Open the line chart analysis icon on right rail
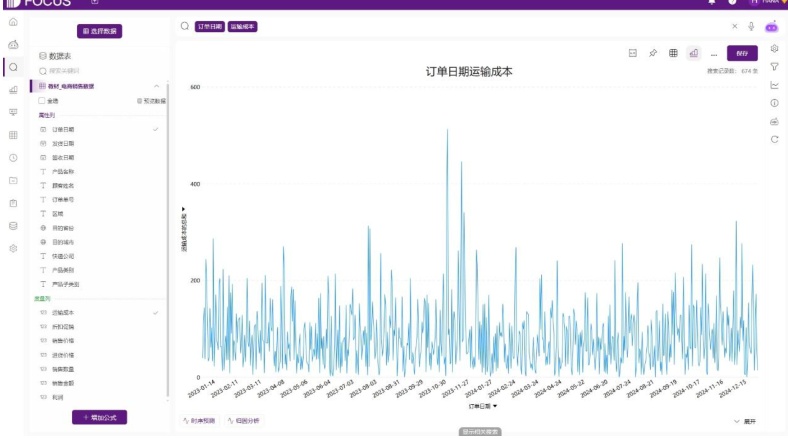This screenshot has height=439, width=788. tap(774, 85)
